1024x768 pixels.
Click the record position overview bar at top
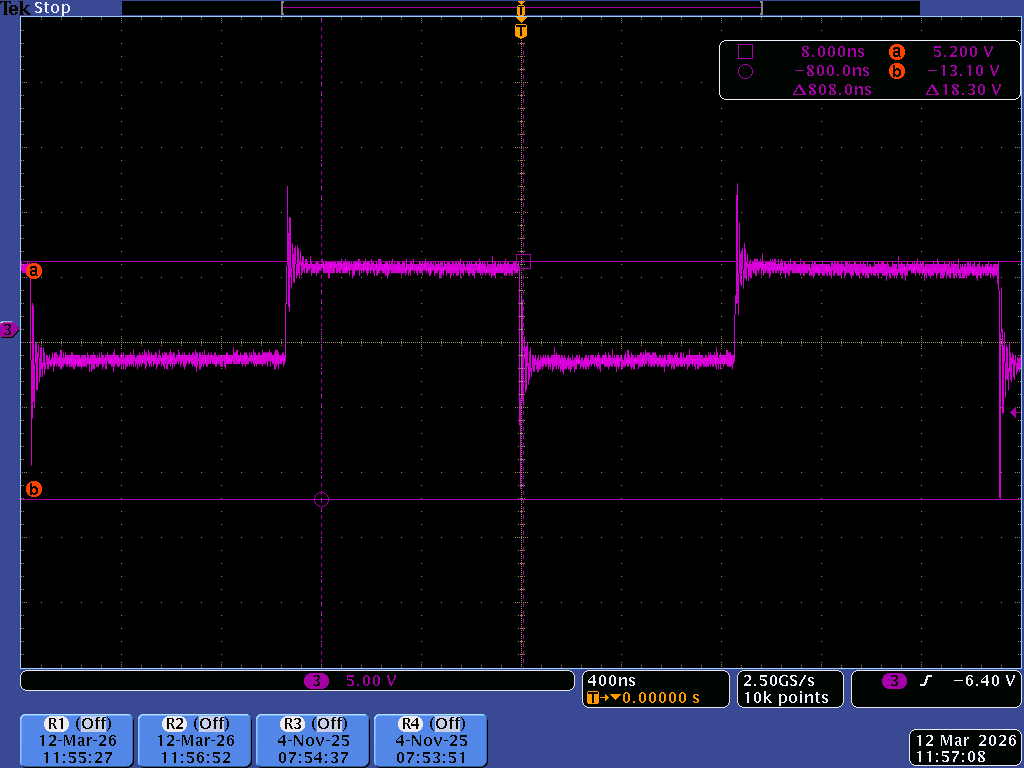point(521,8)
